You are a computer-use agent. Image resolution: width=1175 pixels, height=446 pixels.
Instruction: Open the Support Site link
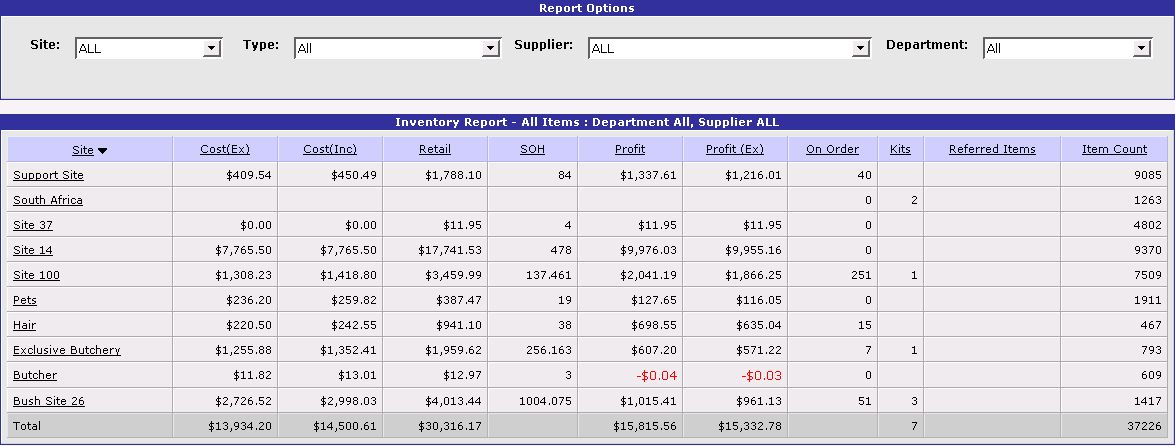[x=48, y=175]
